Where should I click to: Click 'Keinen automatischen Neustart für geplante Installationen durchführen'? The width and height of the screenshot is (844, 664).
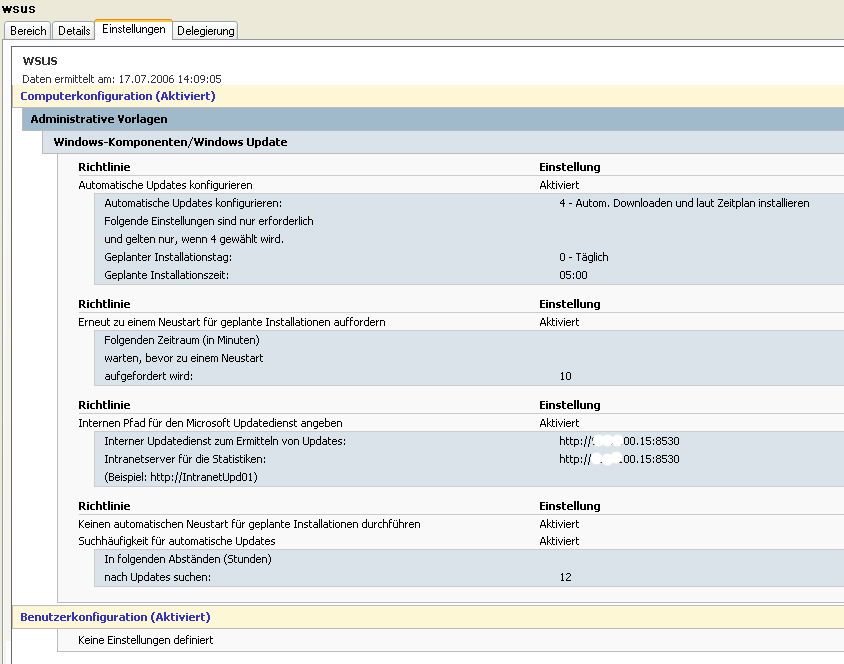pos(249,524)
